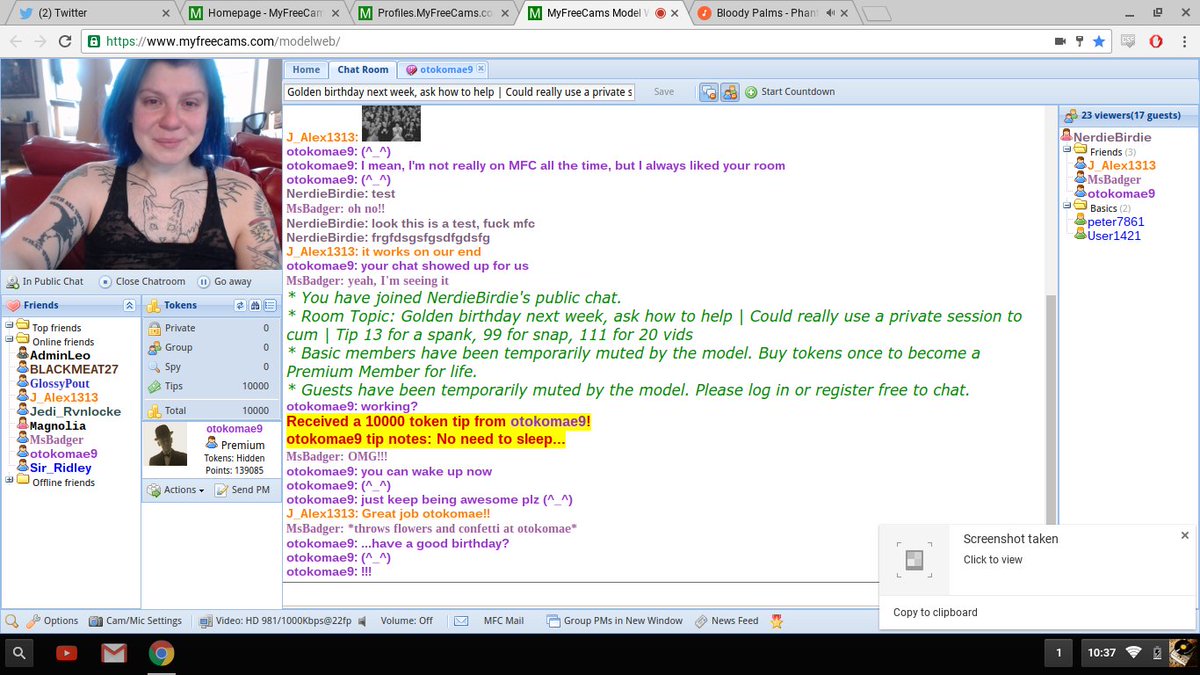
Task: Collapse the Friends (3) group in viewers list
Action: coord(1067,151)
